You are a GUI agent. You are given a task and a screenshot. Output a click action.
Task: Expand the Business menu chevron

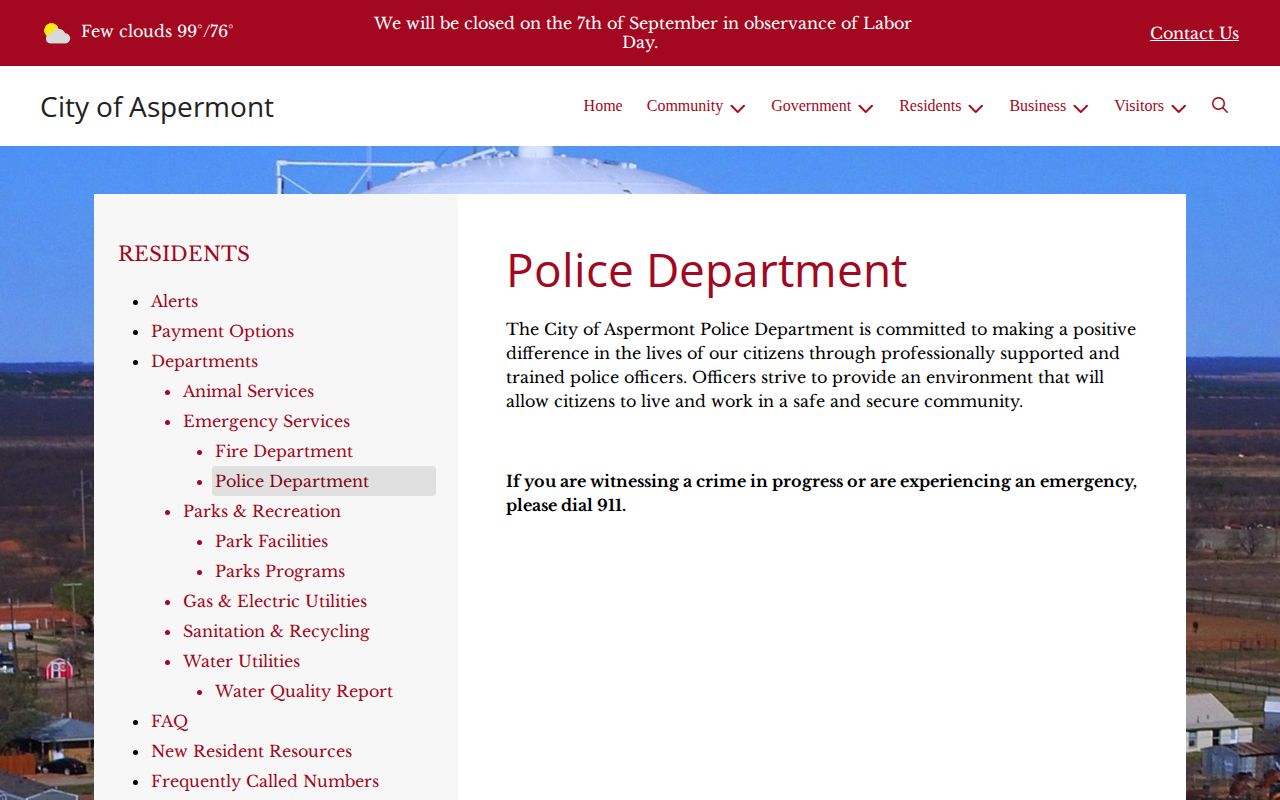1081,108
